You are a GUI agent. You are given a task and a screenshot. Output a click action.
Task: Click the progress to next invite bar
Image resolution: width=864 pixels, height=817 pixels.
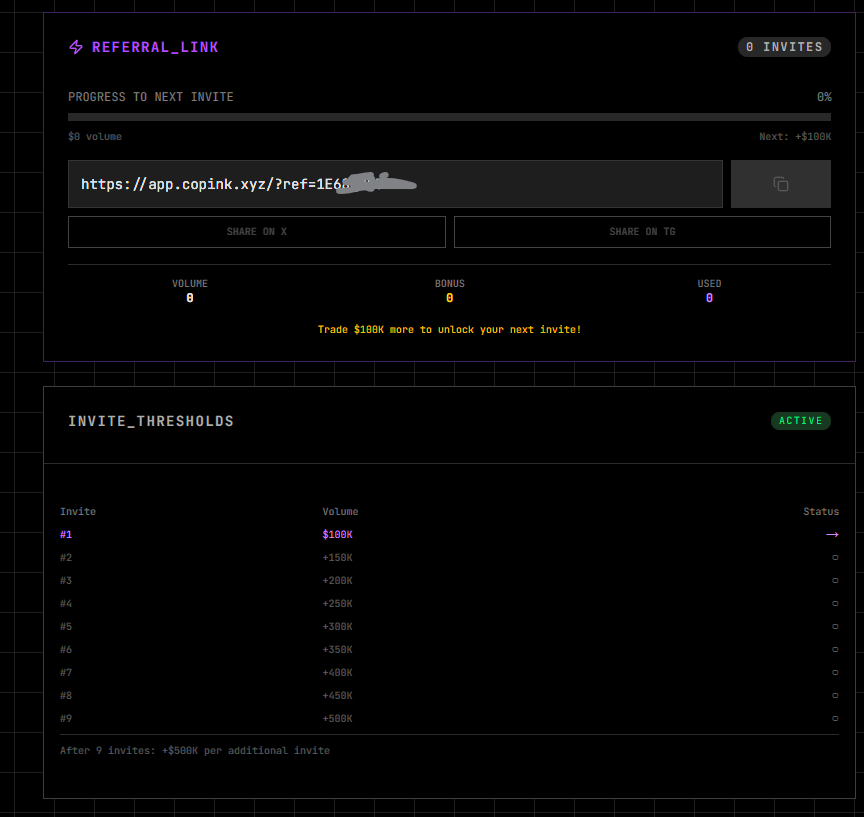[x=449, y=117]
